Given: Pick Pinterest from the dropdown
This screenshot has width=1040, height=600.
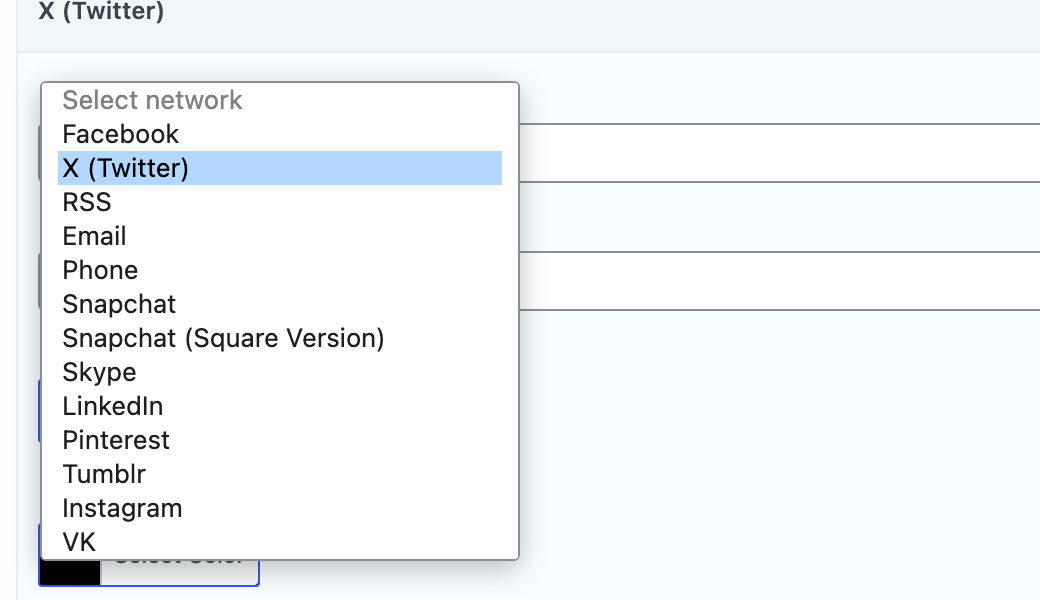Looking at the screenshot, I should coord(279,440).
